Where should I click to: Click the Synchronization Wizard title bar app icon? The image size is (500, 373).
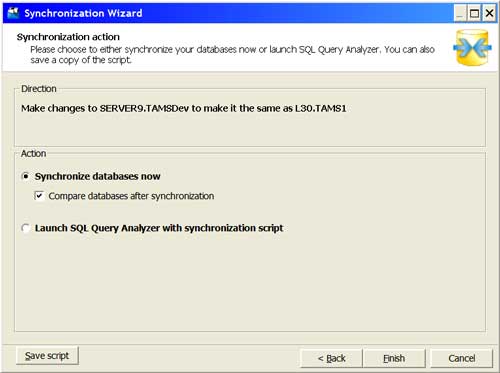click(x=14, y=13)
